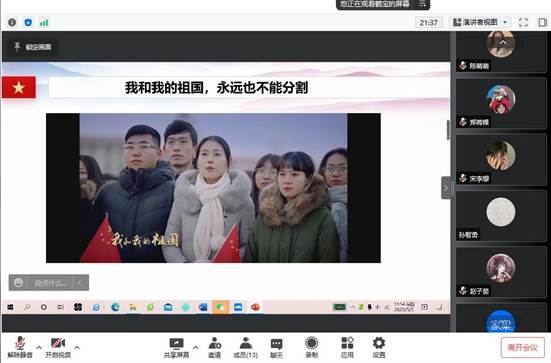Screen dimensions: 551x363
Task: Toggle 解除静音 microphone button
Action: point(20,348)
